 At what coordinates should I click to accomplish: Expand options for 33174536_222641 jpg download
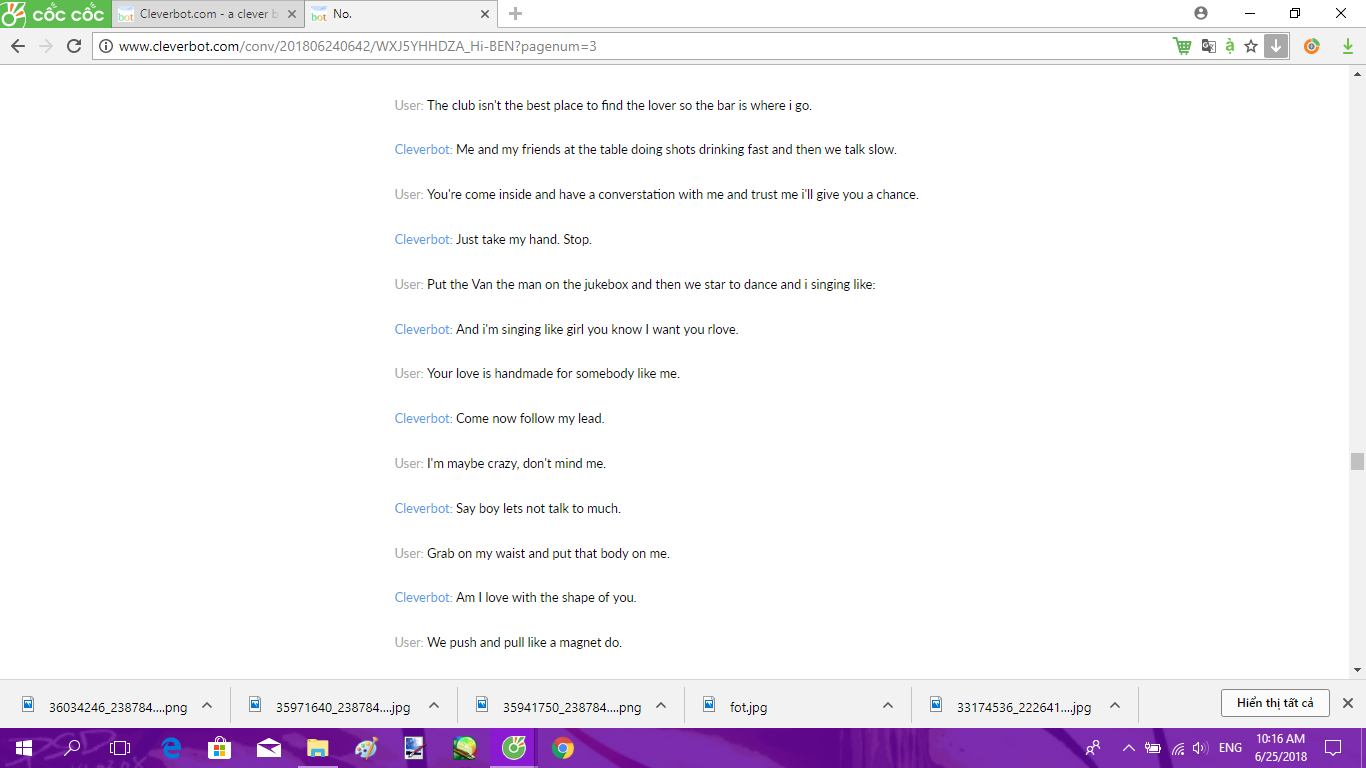[x=1115, y=705]
